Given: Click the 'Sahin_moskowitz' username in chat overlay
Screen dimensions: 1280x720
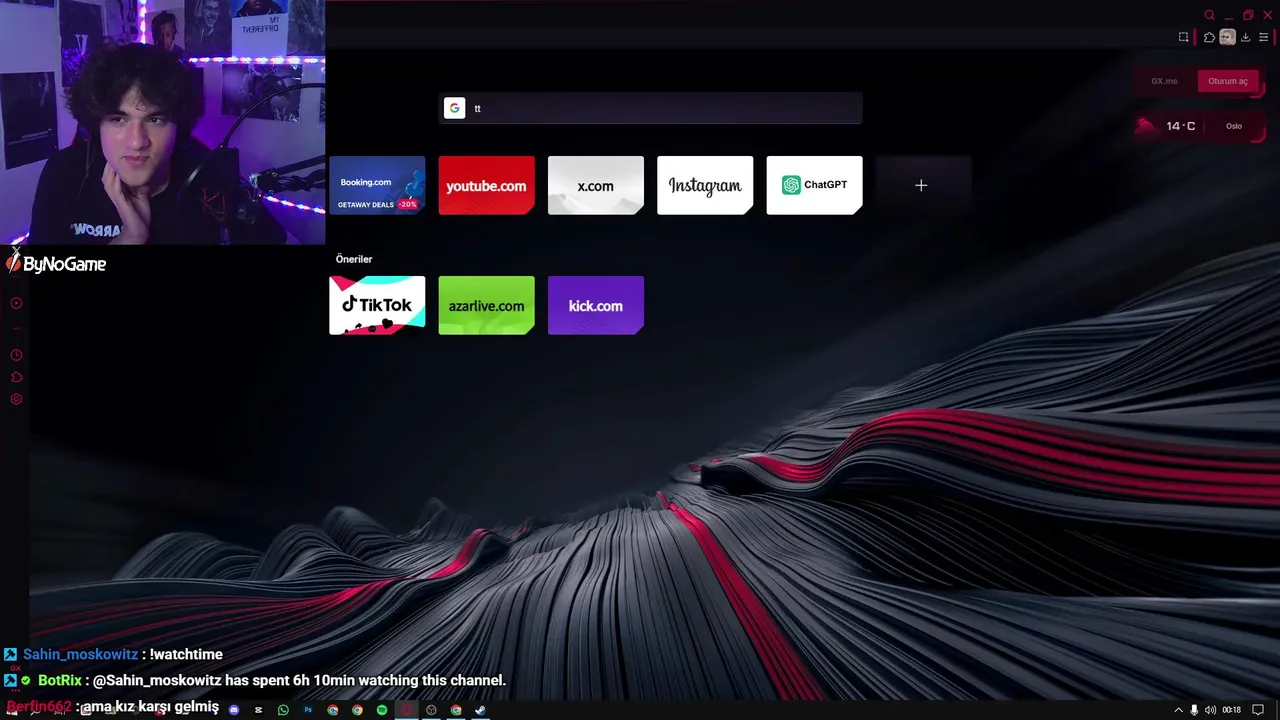Looking at the screenshot, I should (80, 654).
